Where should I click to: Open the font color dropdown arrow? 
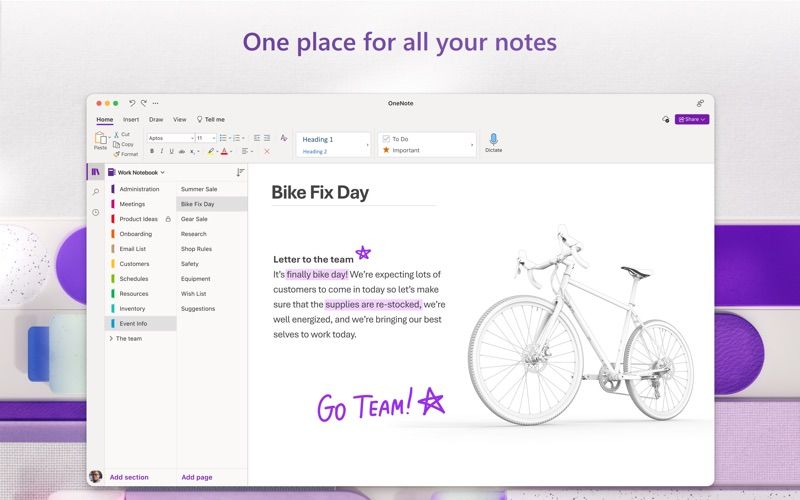[x=231, y=152]
